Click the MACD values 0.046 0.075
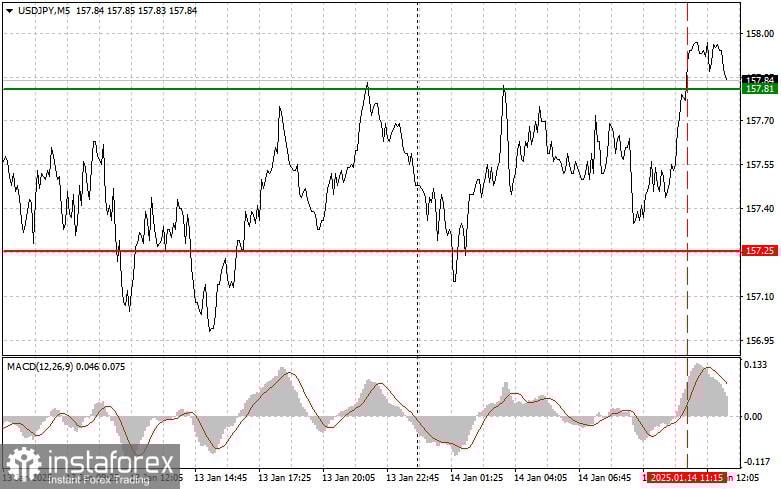 coord(101,367)
